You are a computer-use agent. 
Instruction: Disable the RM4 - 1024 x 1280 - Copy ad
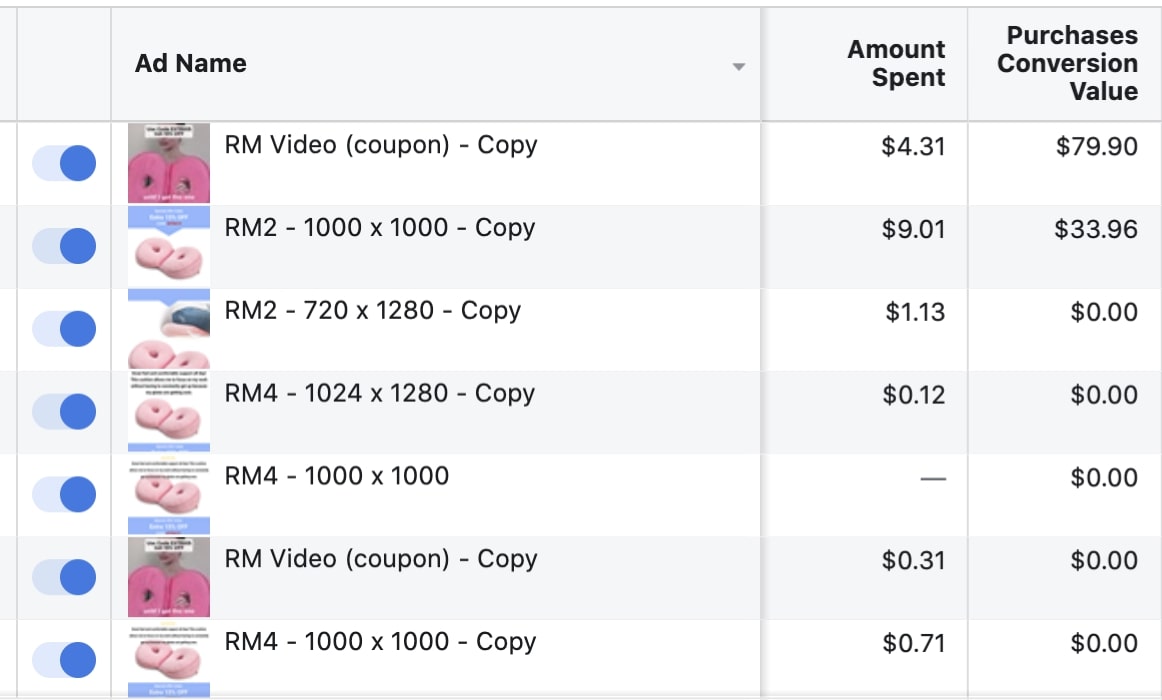pyautogui.click(x=63, y=411)
